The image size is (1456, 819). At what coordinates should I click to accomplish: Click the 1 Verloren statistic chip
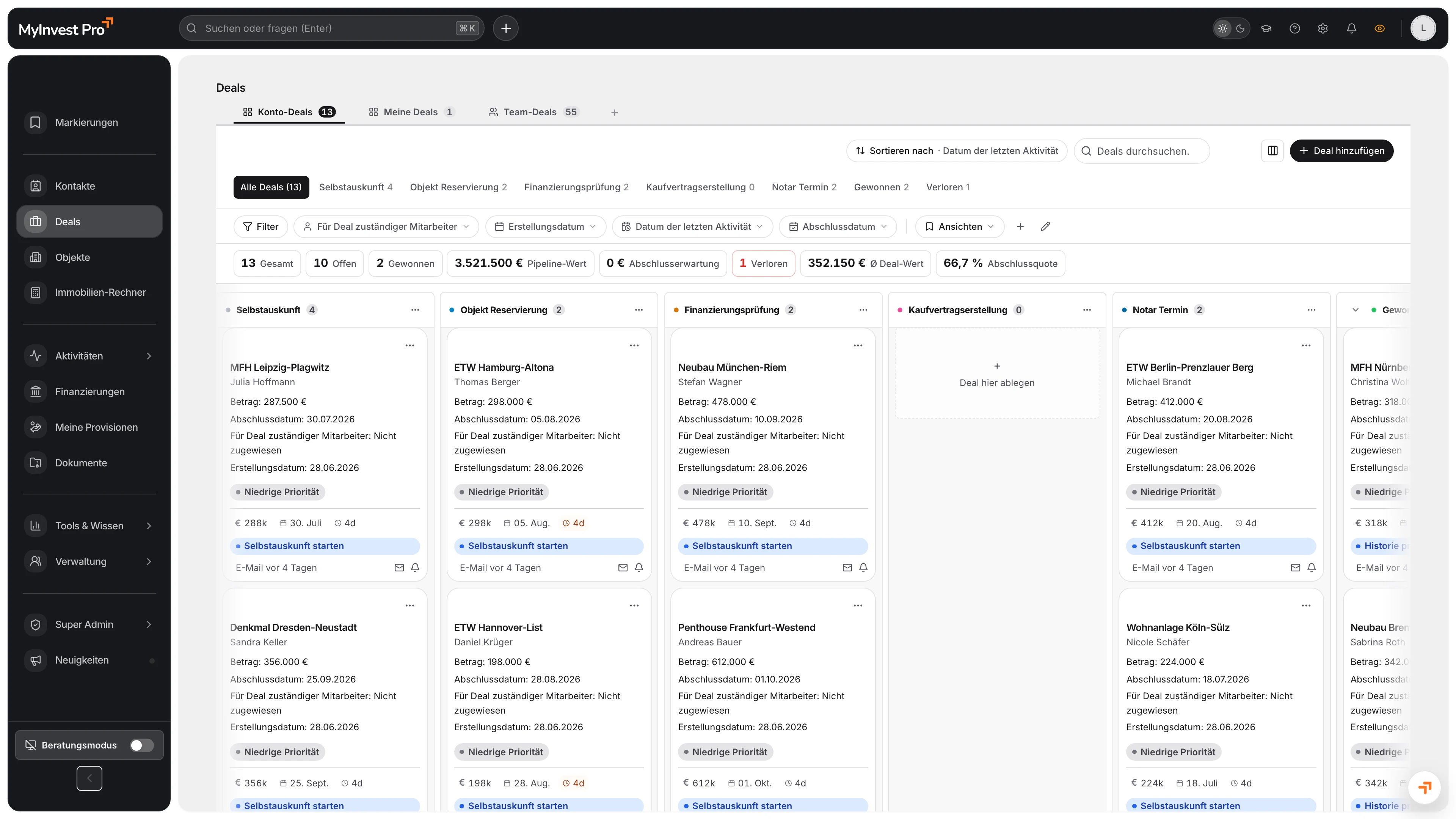coord(763,264)
